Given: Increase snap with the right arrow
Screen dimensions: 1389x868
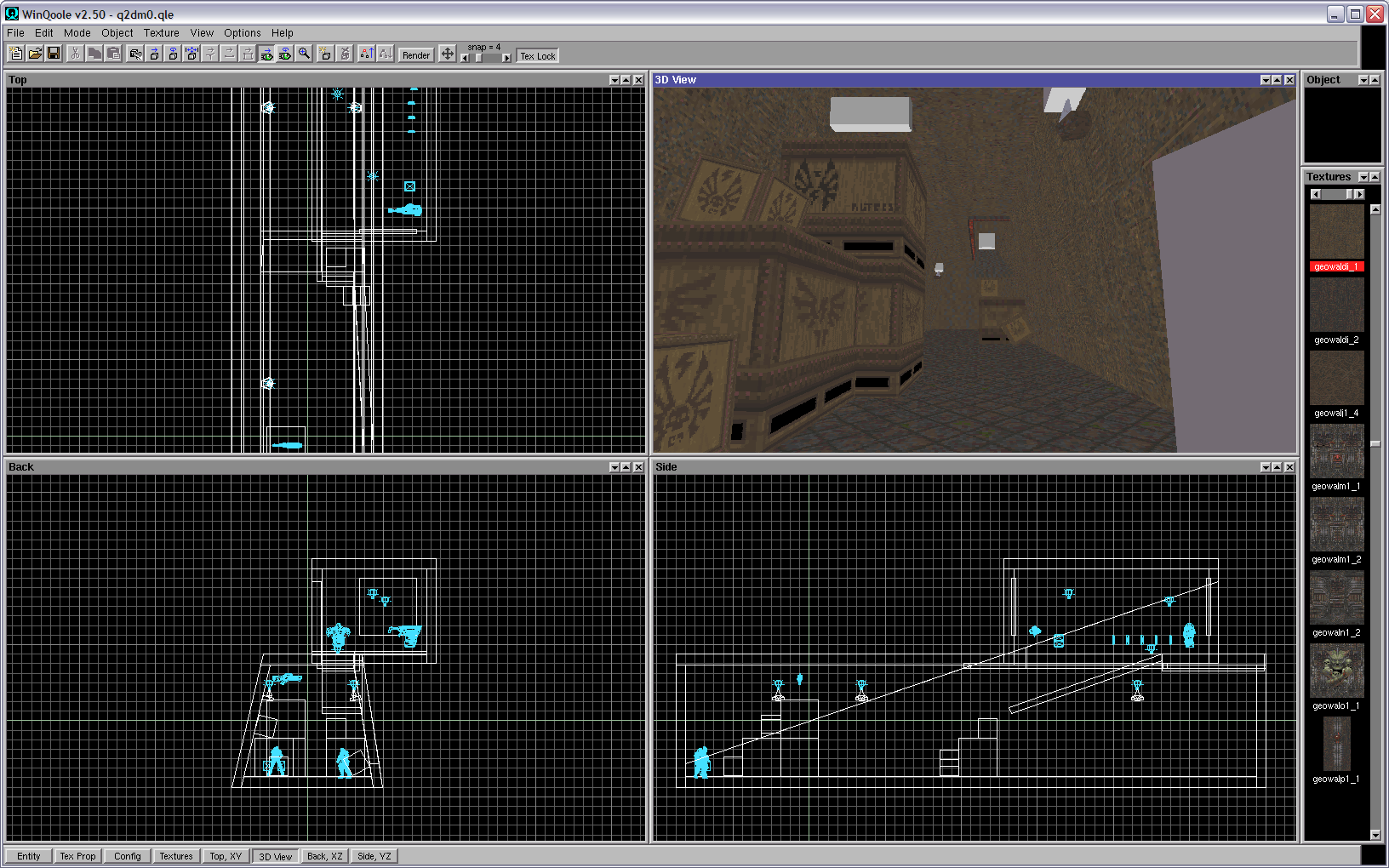Looking at the screenshot, I should click(506, 58).
